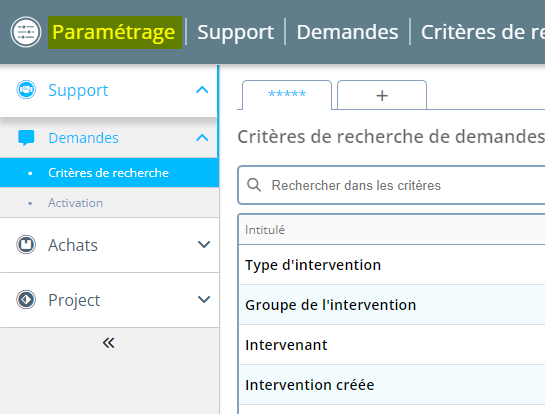Viewport: 545px width, 414px height.
Task: Expand the Project section chevron
Action: click(204, 300)
